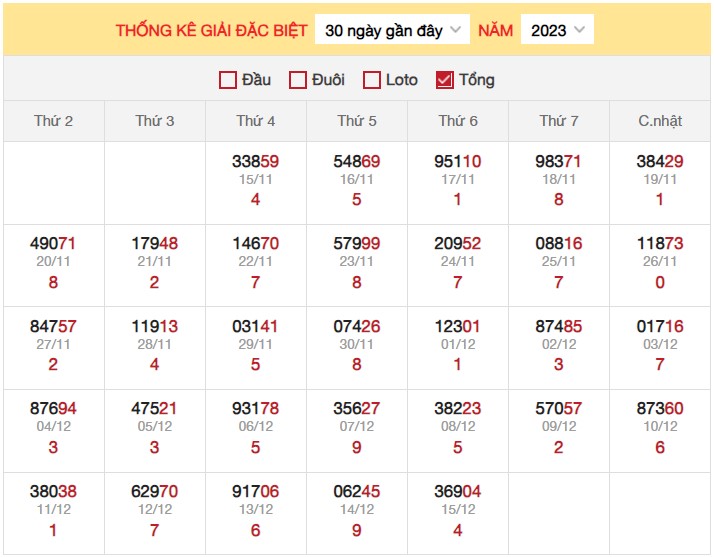
Task: Click the Thứ 2 column header
Action: (54, 121)
